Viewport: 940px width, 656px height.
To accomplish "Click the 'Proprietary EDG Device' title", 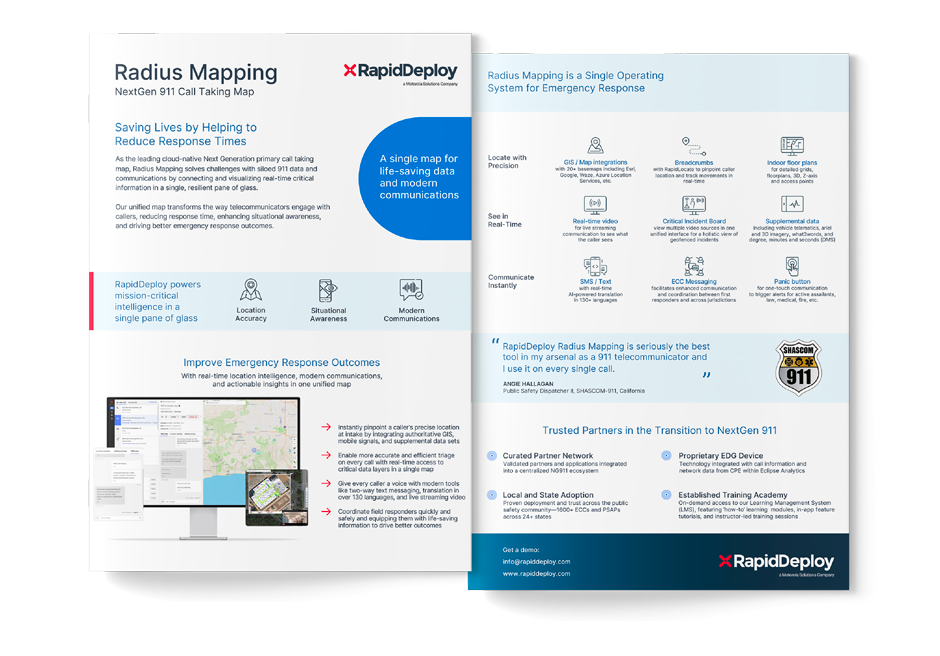I will click(x=721, y=456).
